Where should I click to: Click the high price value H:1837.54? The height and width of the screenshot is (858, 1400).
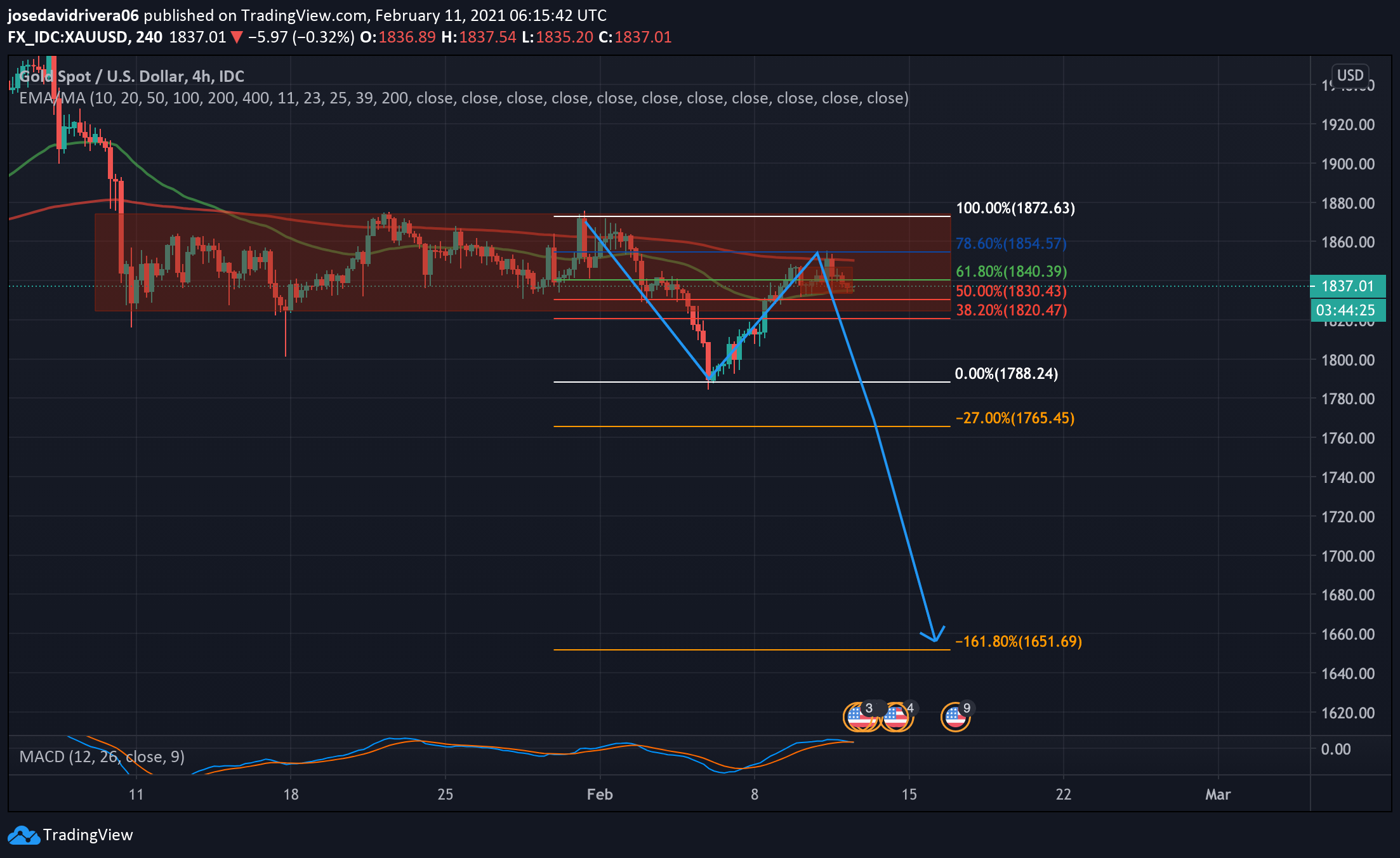pos(479,37)
